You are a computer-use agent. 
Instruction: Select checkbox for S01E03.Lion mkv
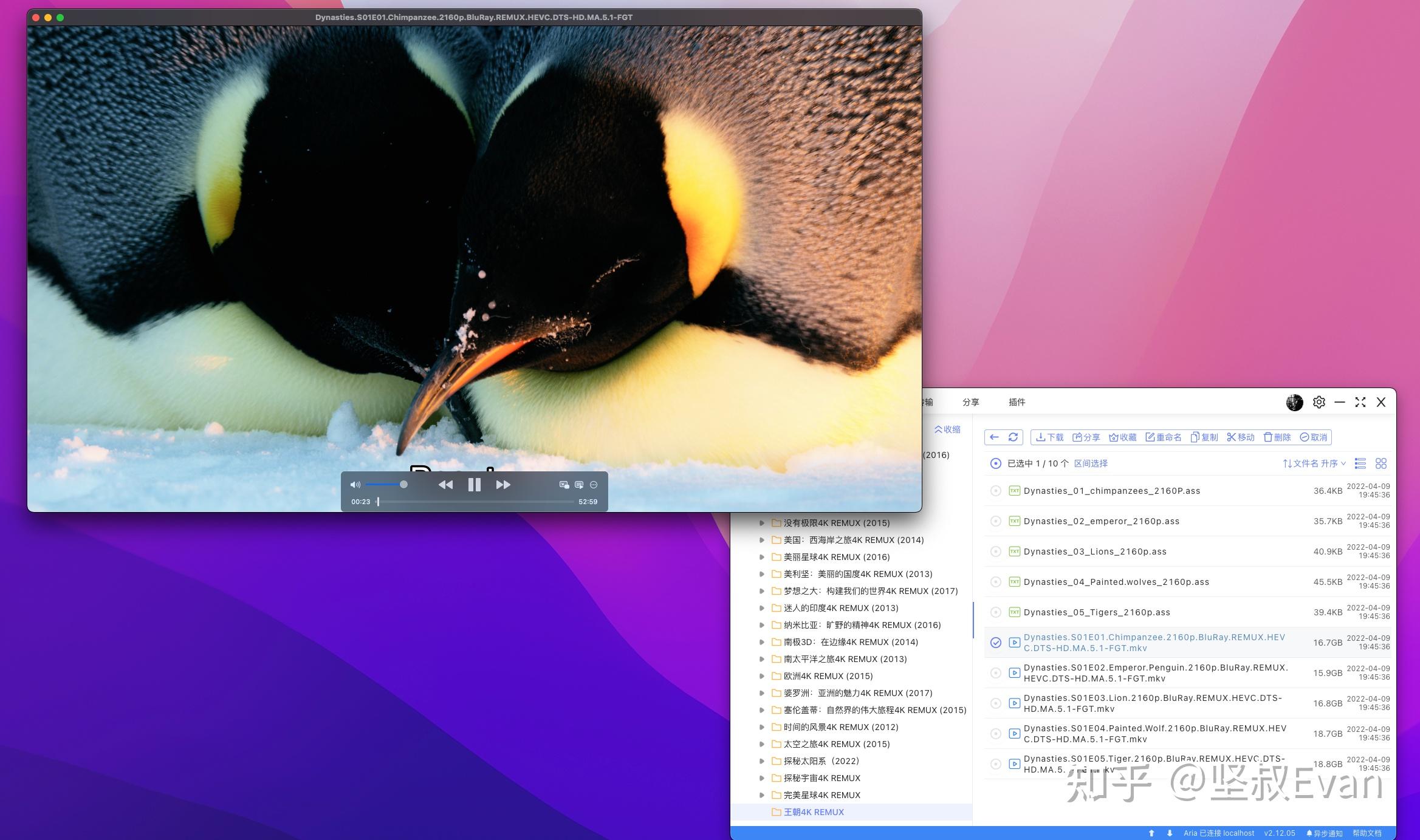995,703
